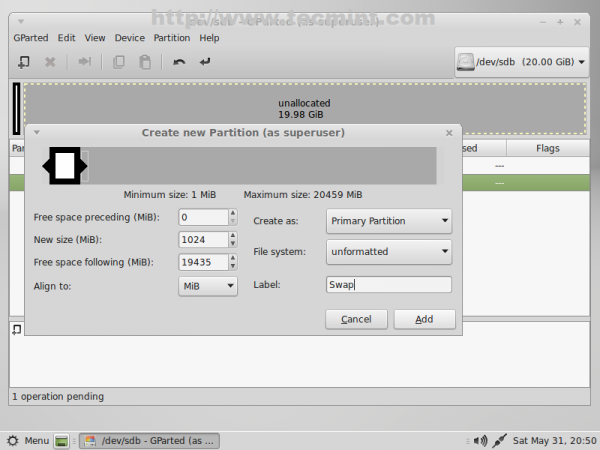Click the Paste partition toolbar icon

click(145, 62)
